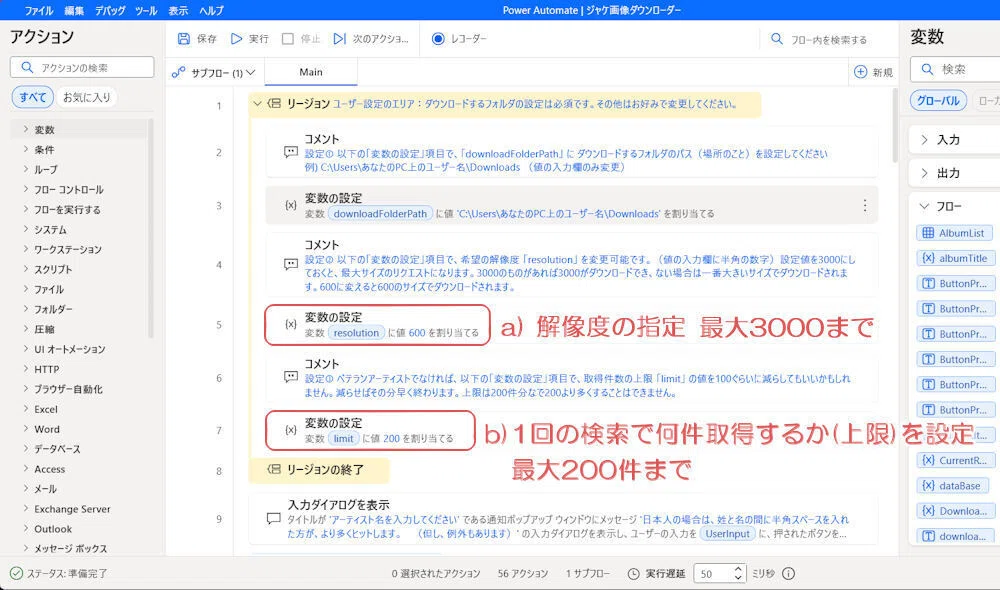The height and width of the screenshot is (590, 1000).
Task: Open the ファイル menu
Action: [x=39, y=10]
